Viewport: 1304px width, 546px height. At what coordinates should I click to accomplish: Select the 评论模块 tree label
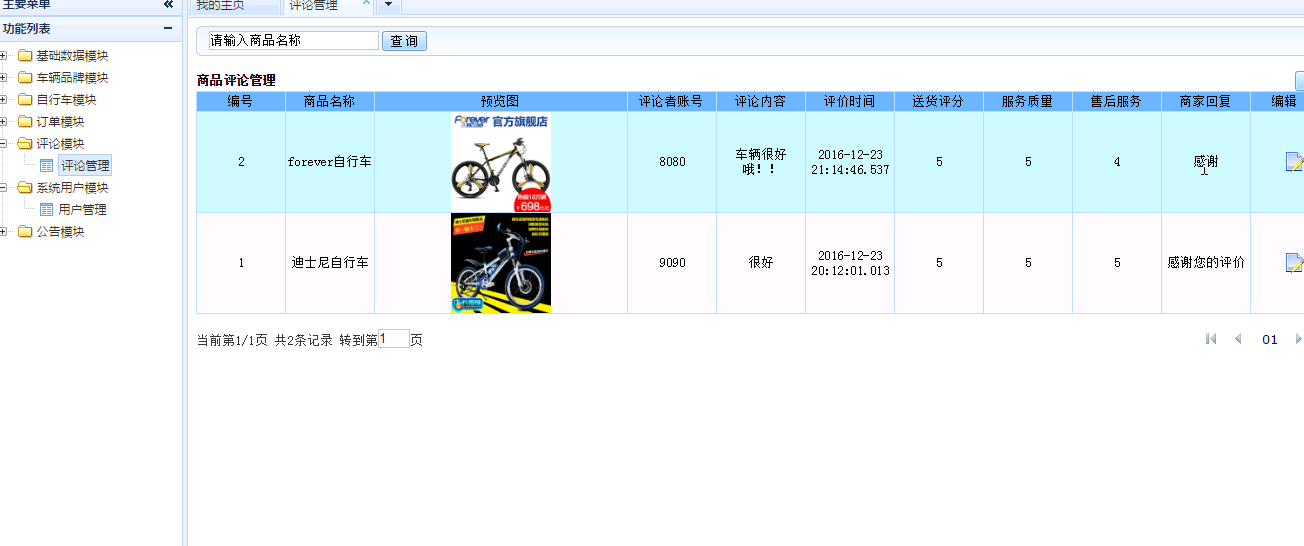pyautogui.click(x=60, y=144)
